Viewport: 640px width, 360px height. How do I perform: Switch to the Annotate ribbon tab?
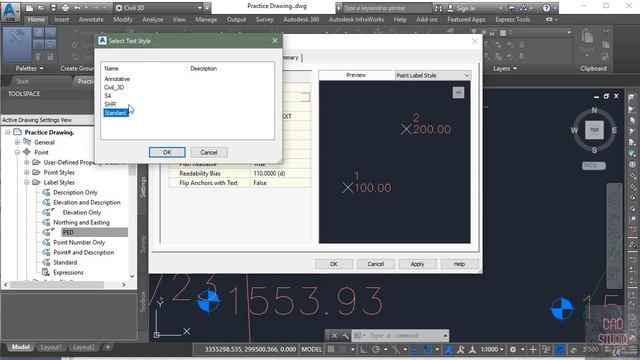coord(91,19)
